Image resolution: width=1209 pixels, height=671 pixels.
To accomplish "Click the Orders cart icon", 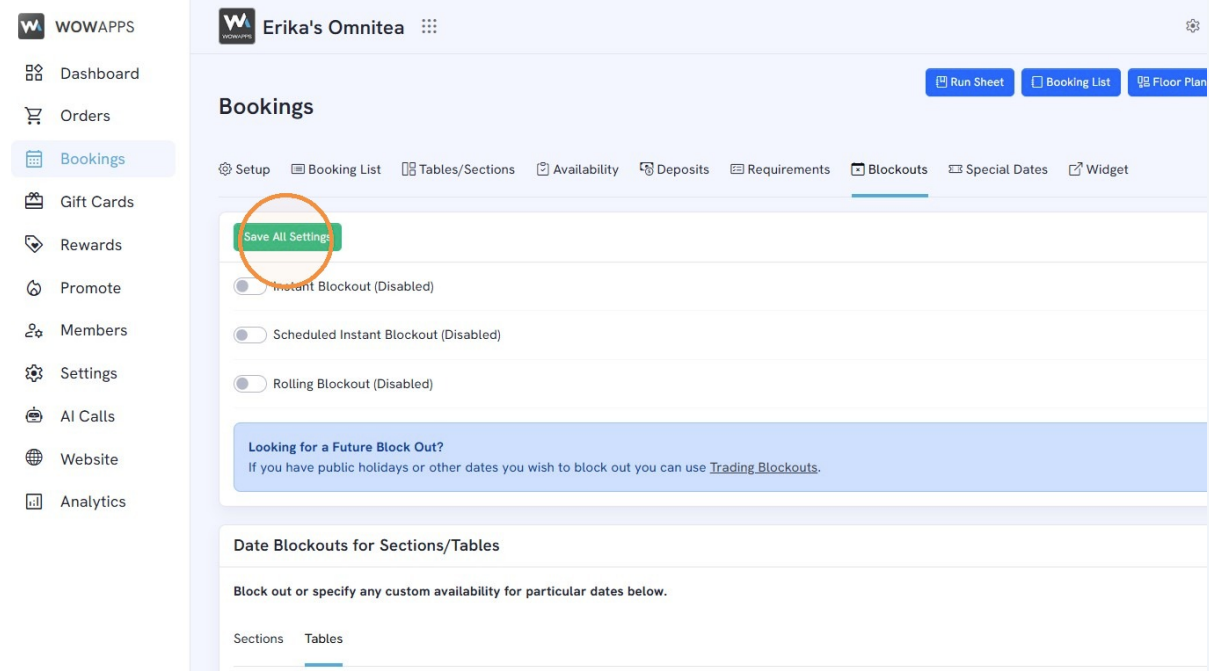I will pos(34,116).
